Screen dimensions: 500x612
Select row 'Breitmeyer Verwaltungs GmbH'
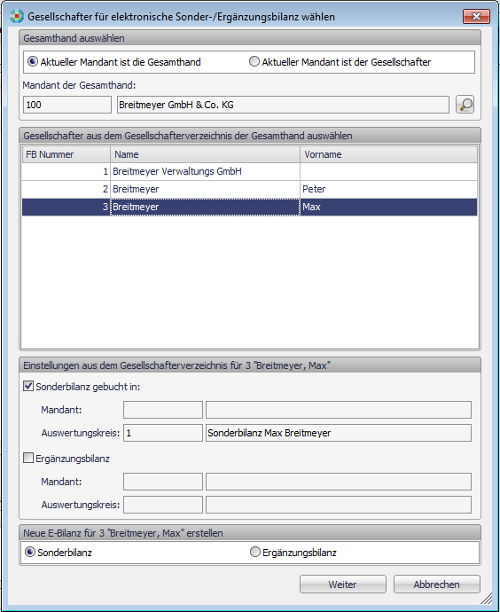pyautogui.click(x=249, y=171)
